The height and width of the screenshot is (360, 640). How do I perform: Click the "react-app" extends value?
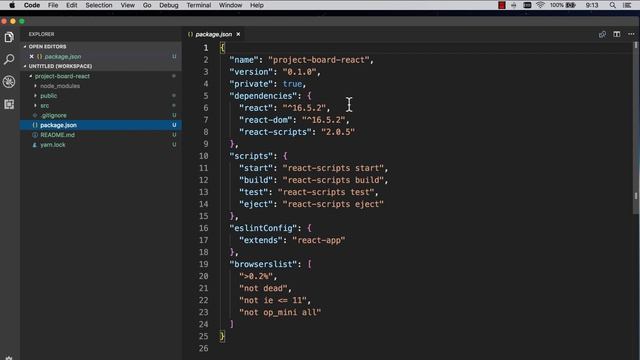tap(319, 240)
